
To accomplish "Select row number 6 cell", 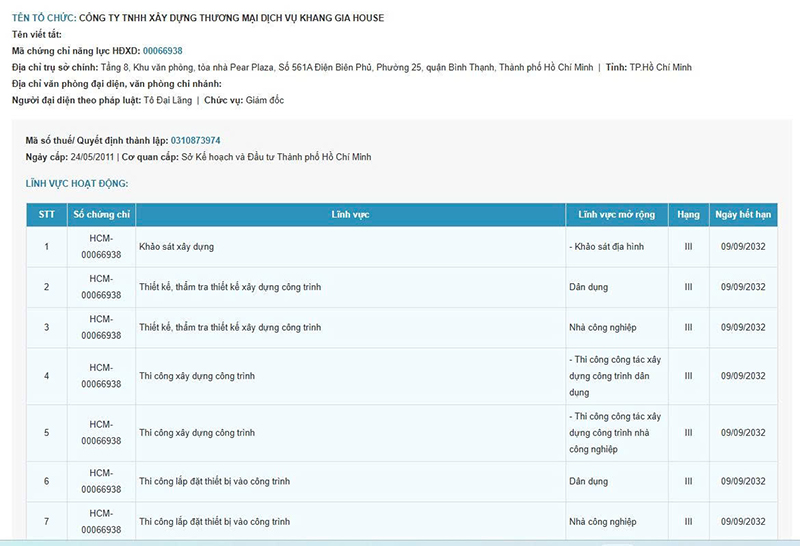I will coord(46,481).
